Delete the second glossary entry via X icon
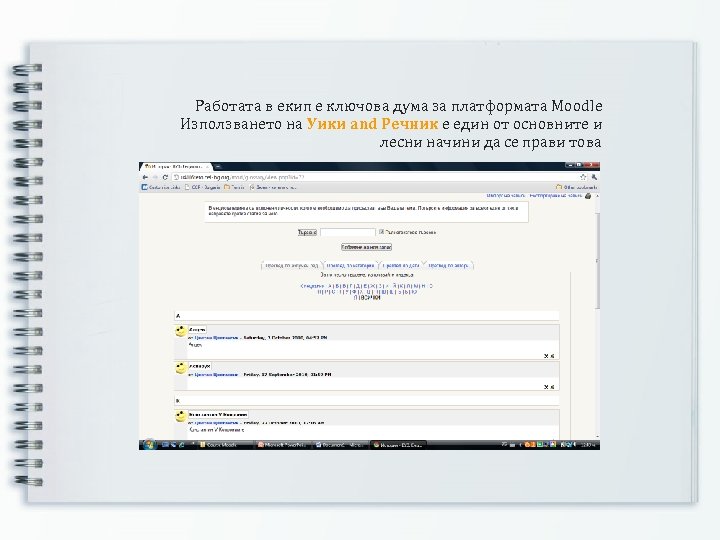The image size is (720, 540). 546,387
